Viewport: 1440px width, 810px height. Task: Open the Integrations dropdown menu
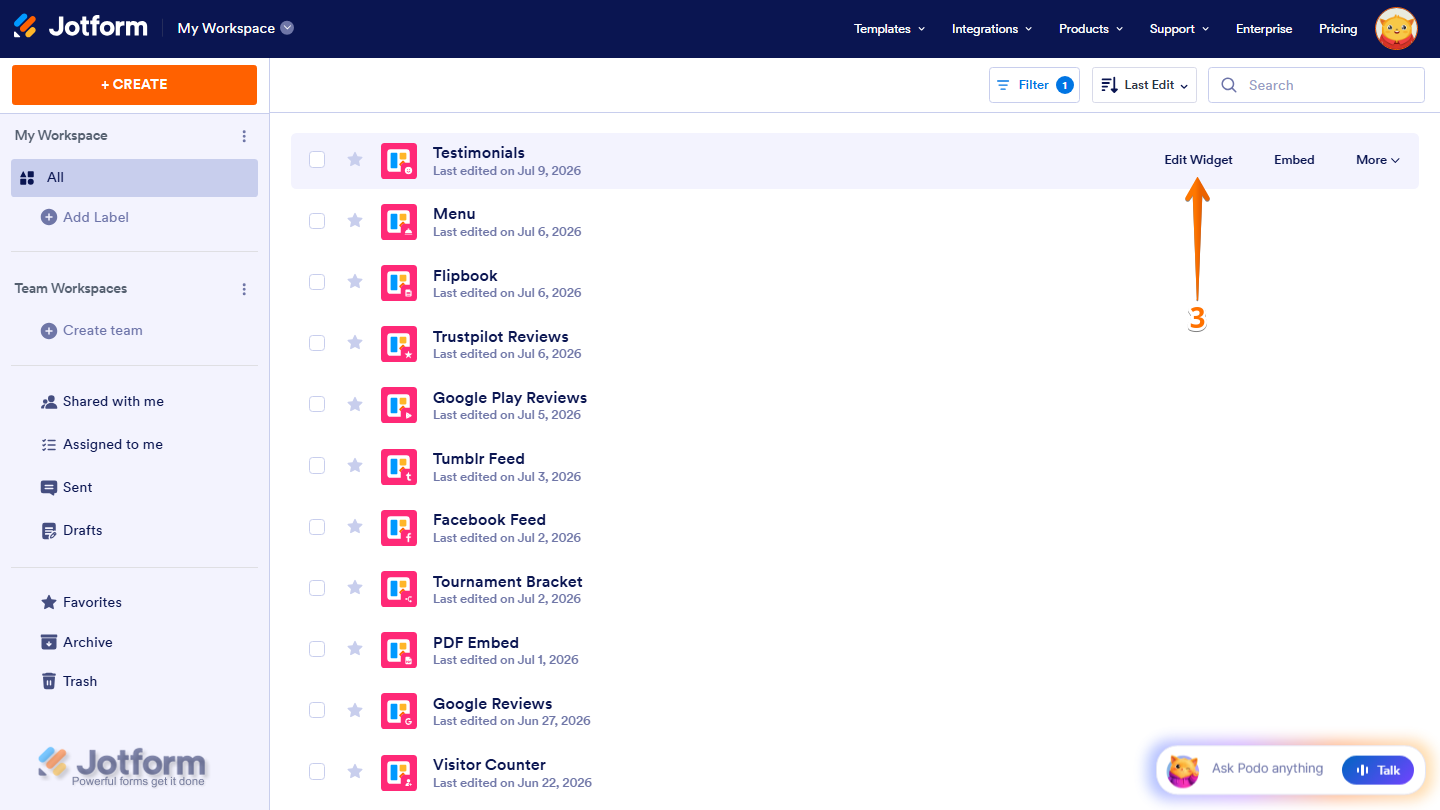(x=992, y=29)
